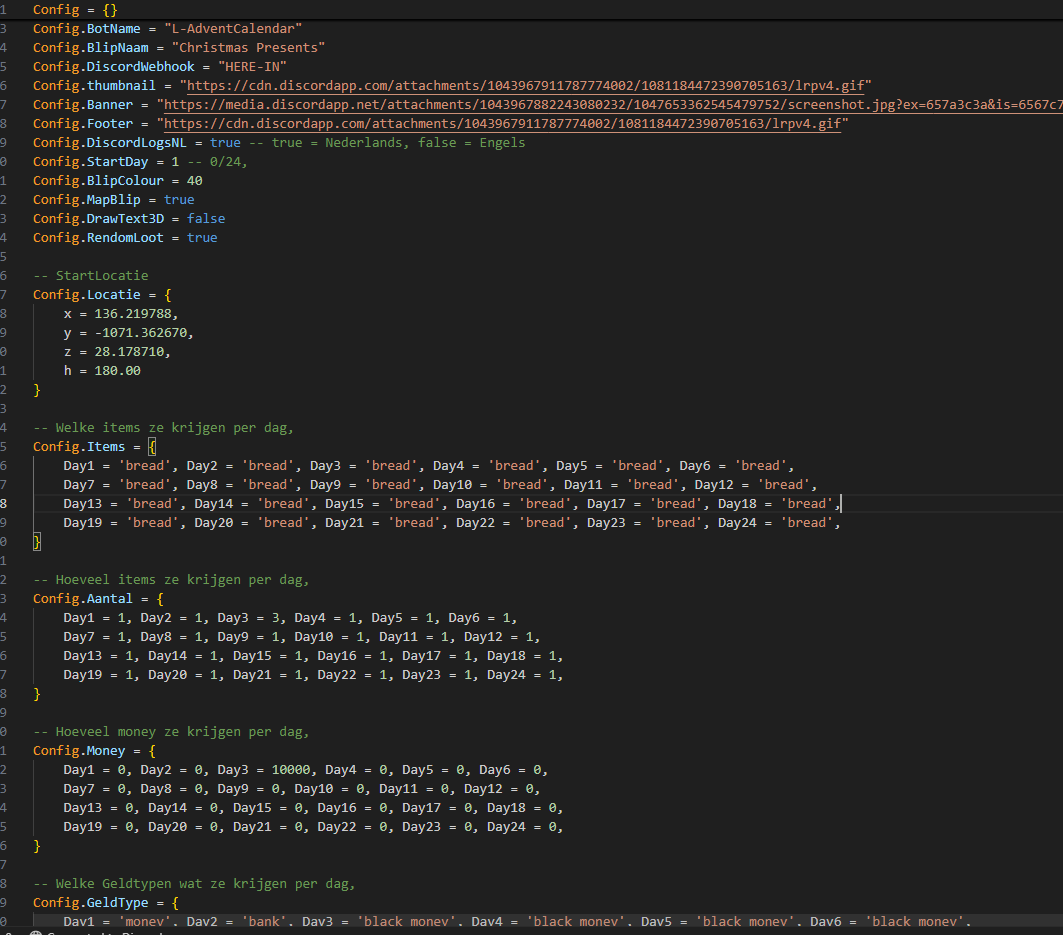Click the closing brace of Config.Money

[x=37, y=845]
